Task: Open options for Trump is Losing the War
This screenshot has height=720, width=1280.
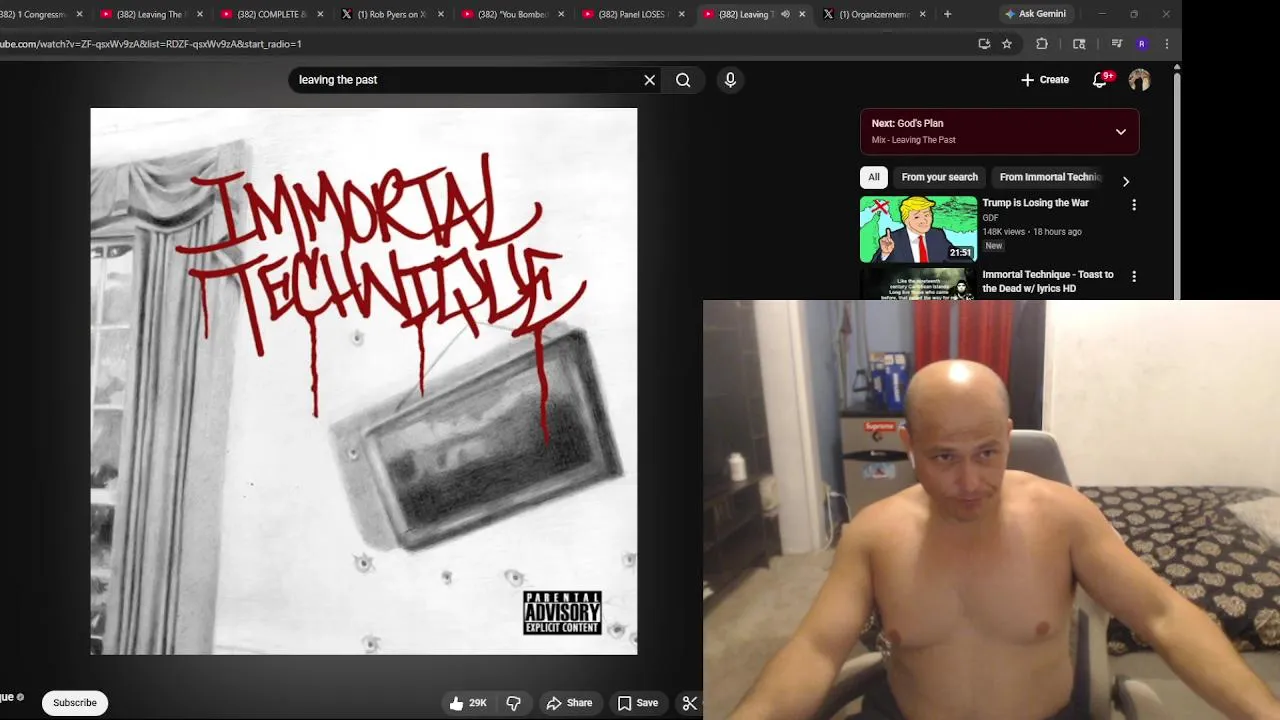Action: coord(1134,205)
